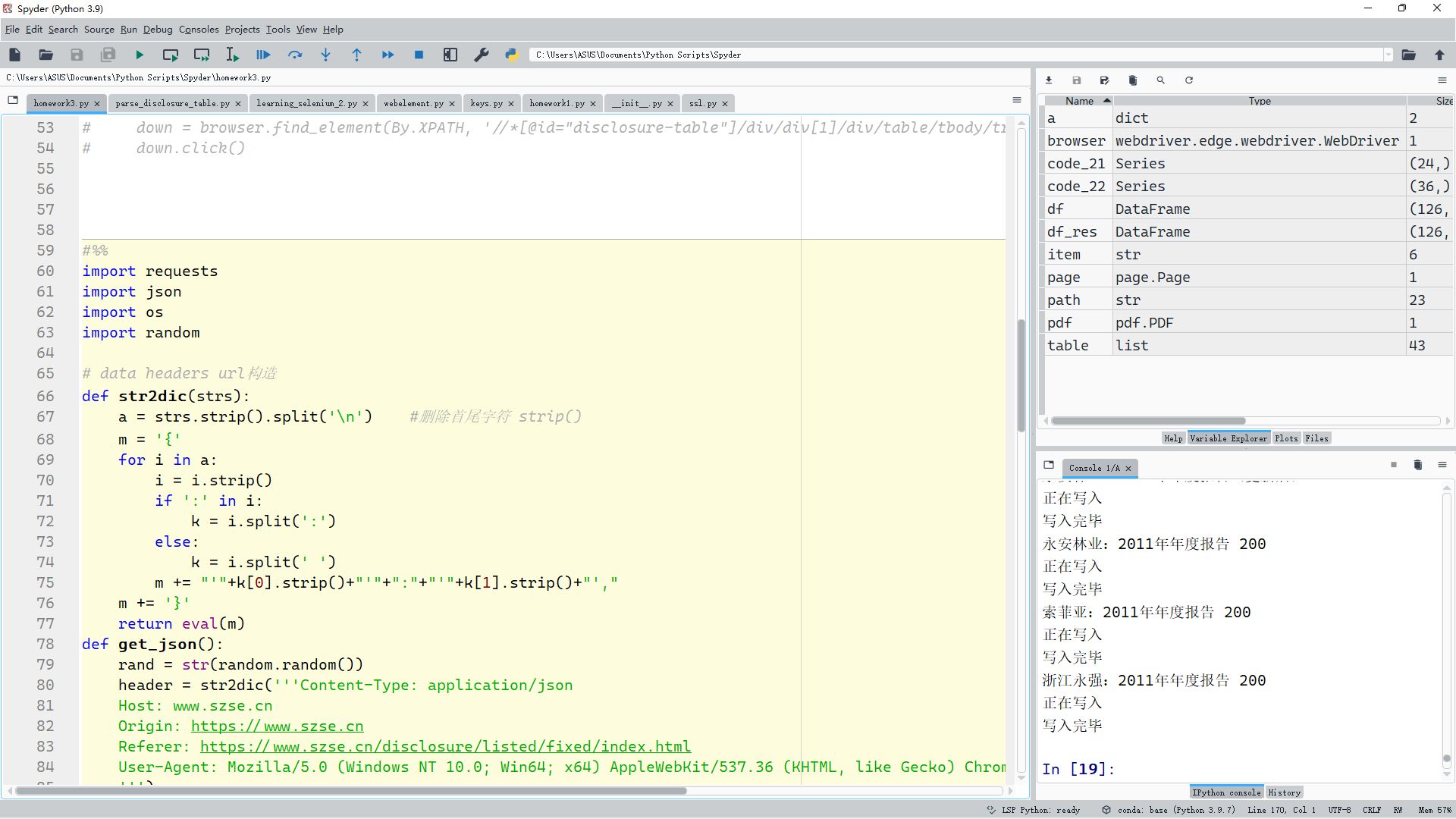Open Preferences wrench icon

click(x=482, y=55)
